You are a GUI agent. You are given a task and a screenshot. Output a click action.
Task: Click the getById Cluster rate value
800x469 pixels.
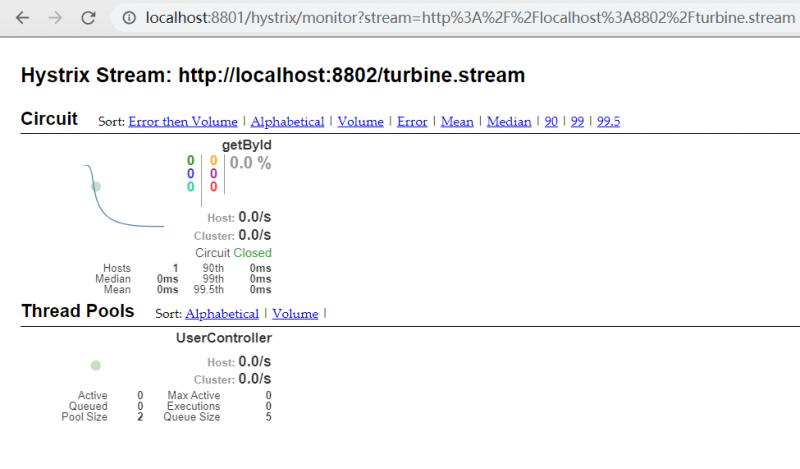point(255,235)
